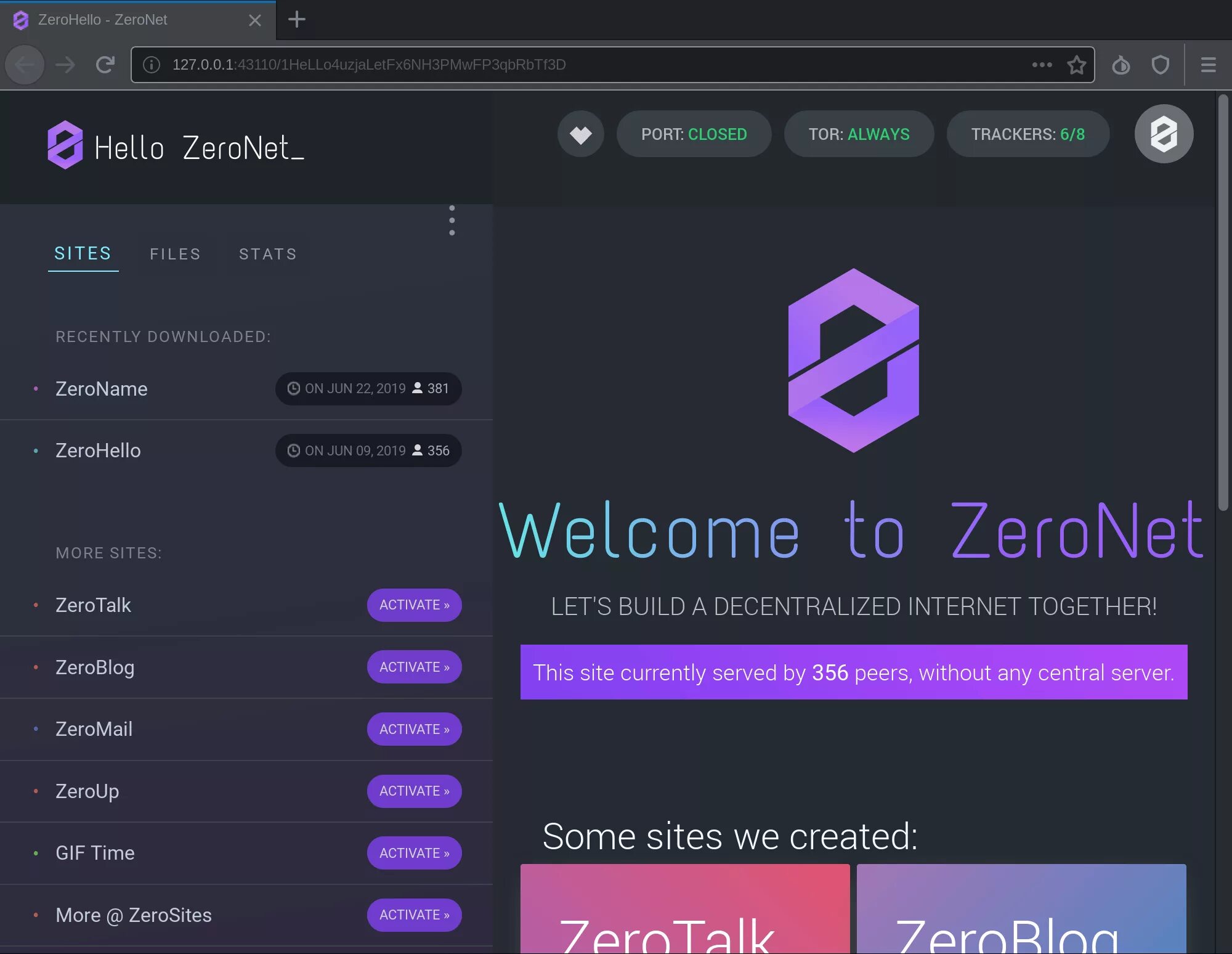This screenshot has height=954, width=1232.
Task: Activate the ZeroTalk site
Action: 414,605
